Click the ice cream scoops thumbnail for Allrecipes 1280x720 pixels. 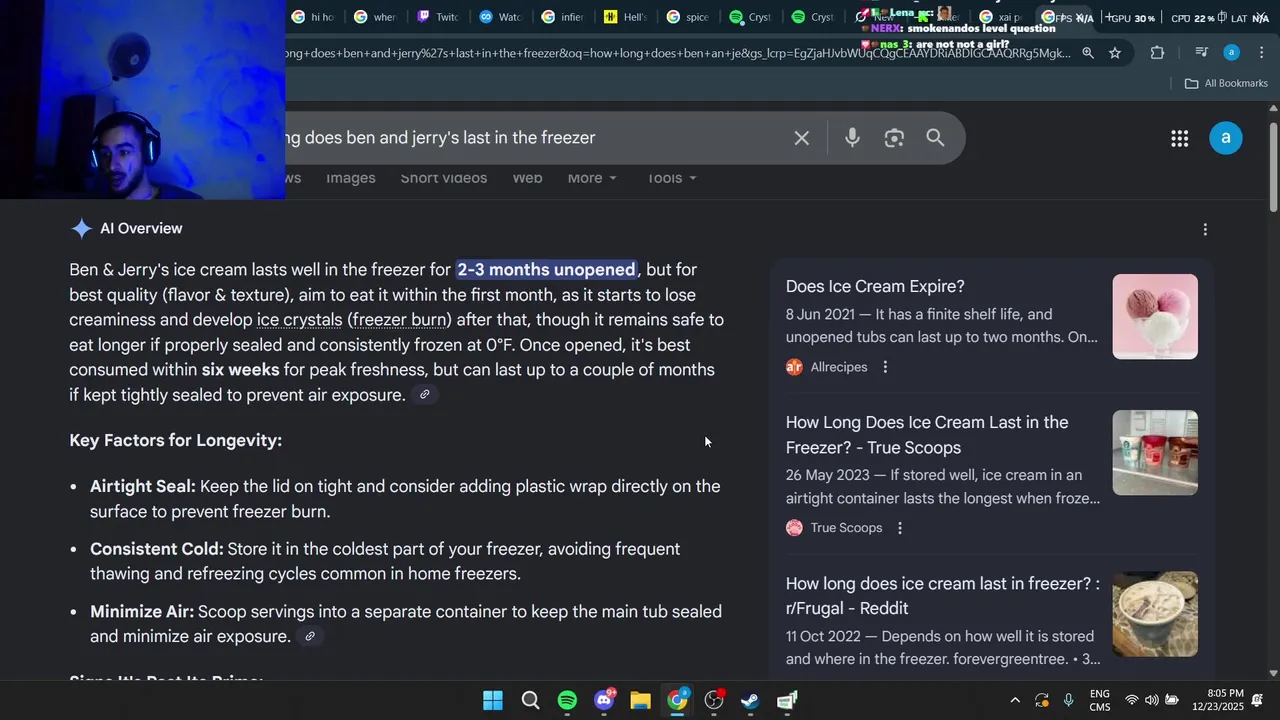point(1155,316)
